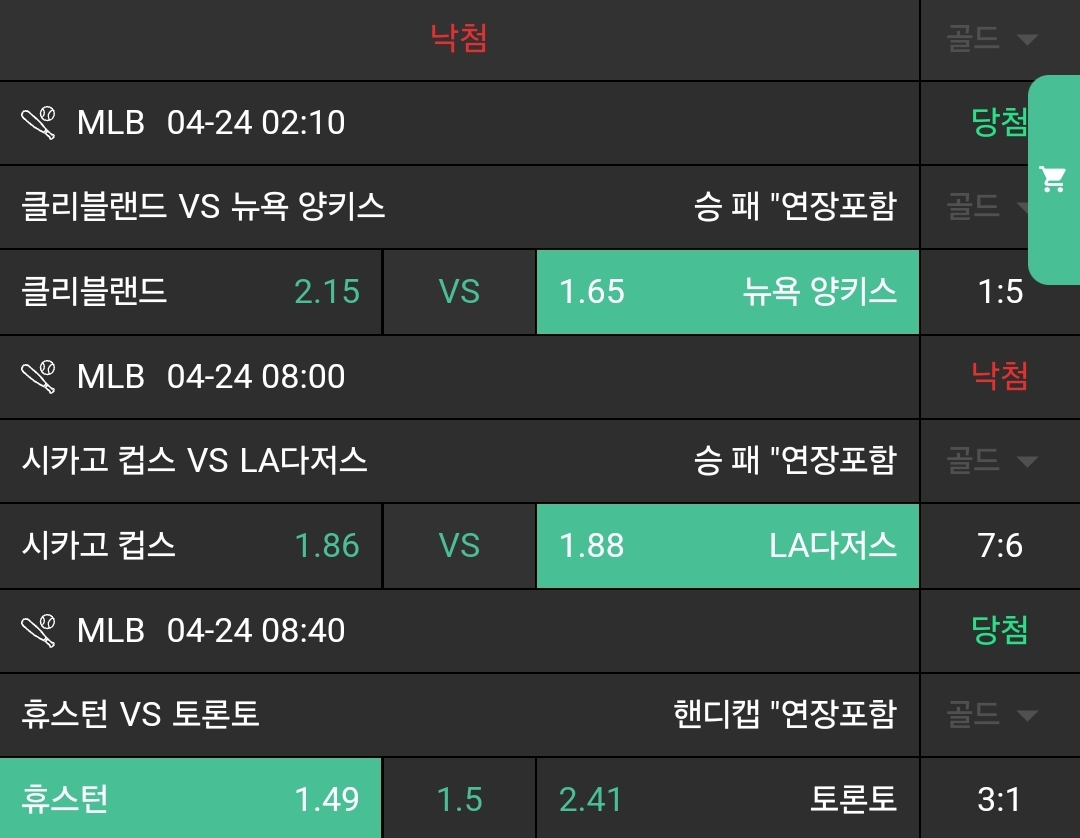Open 휴스턴 VS 토론토 match title

point(140,715)
